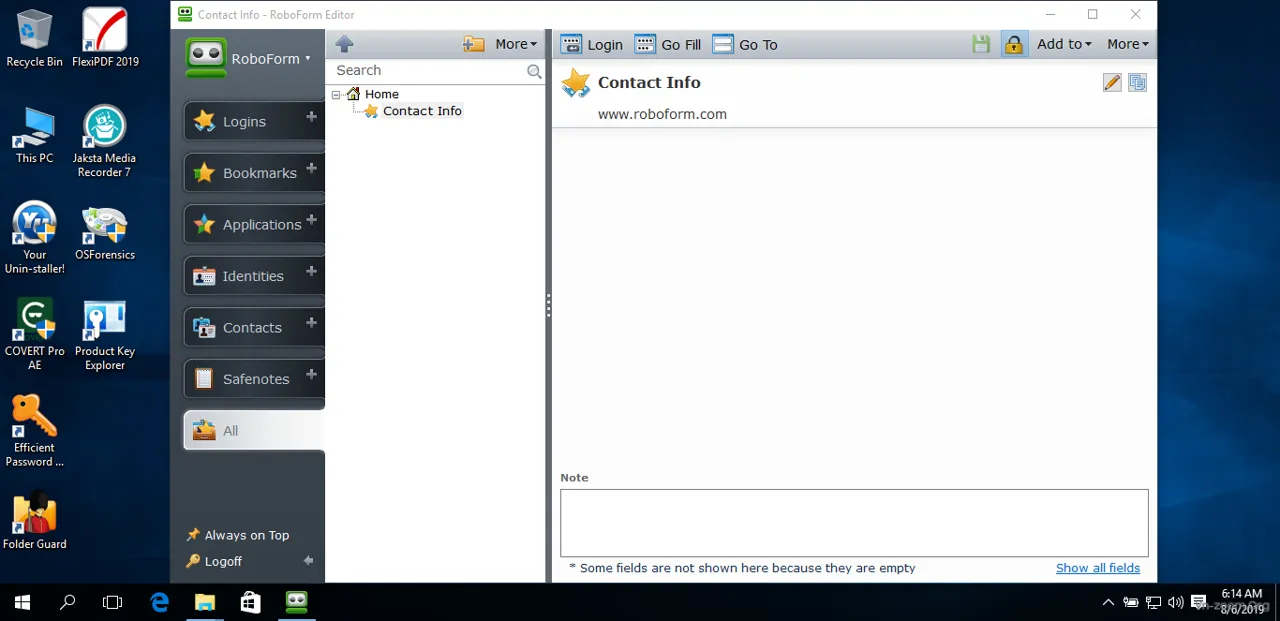Click the Show all fields link
1280x621 pixels.
pos(1098,568)
